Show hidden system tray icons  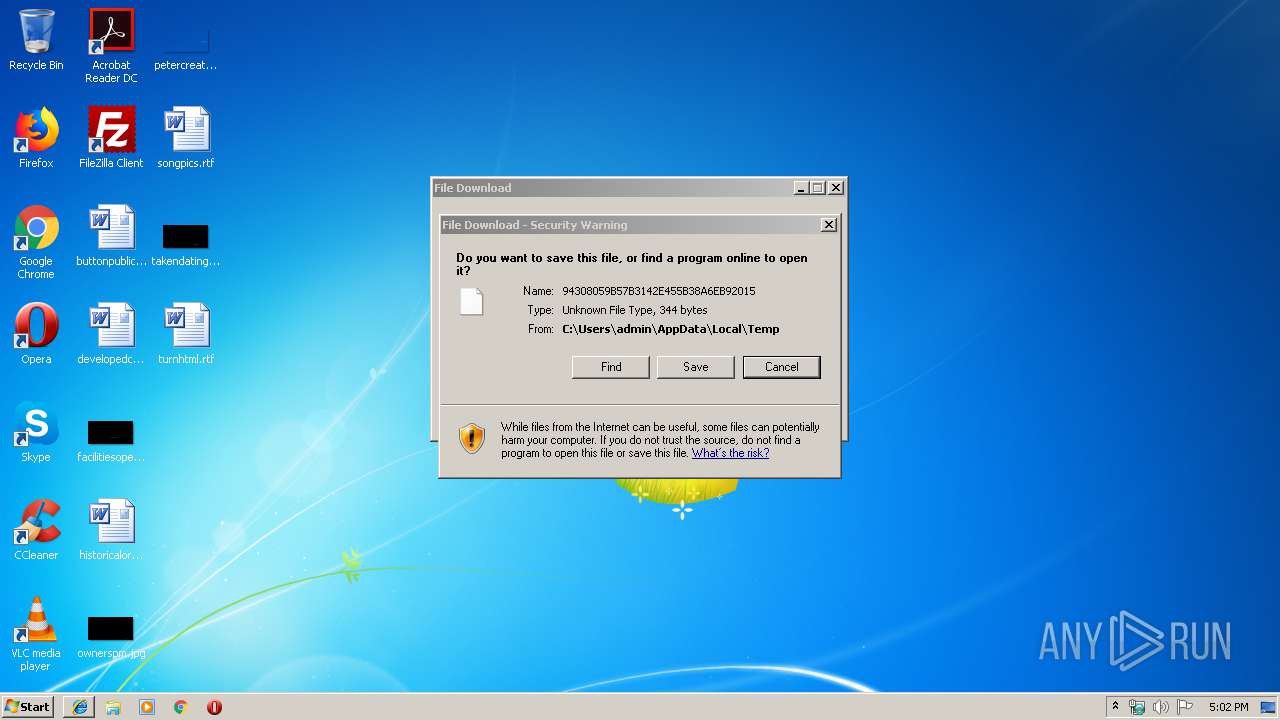click(1116, 707)
